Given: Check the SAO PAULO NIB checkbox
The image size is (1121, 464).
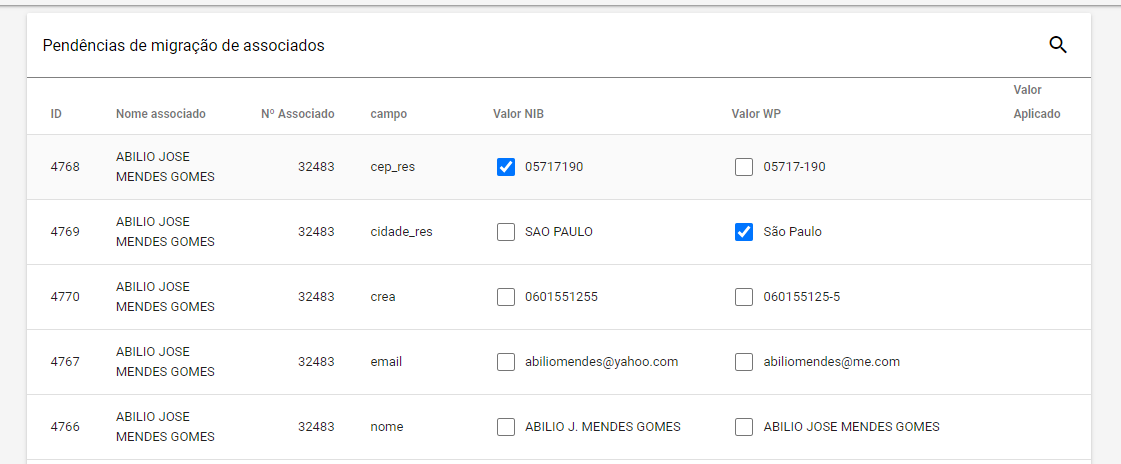Looking at the screenshot, I should tap(505, 232).
